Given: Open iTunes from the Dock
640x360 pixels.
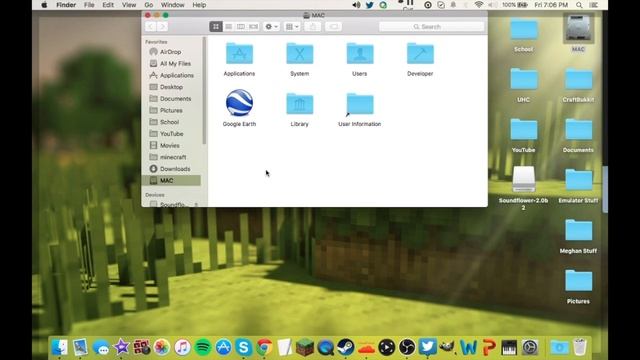Looking at the screenshot, I should [x=182, y=347].
